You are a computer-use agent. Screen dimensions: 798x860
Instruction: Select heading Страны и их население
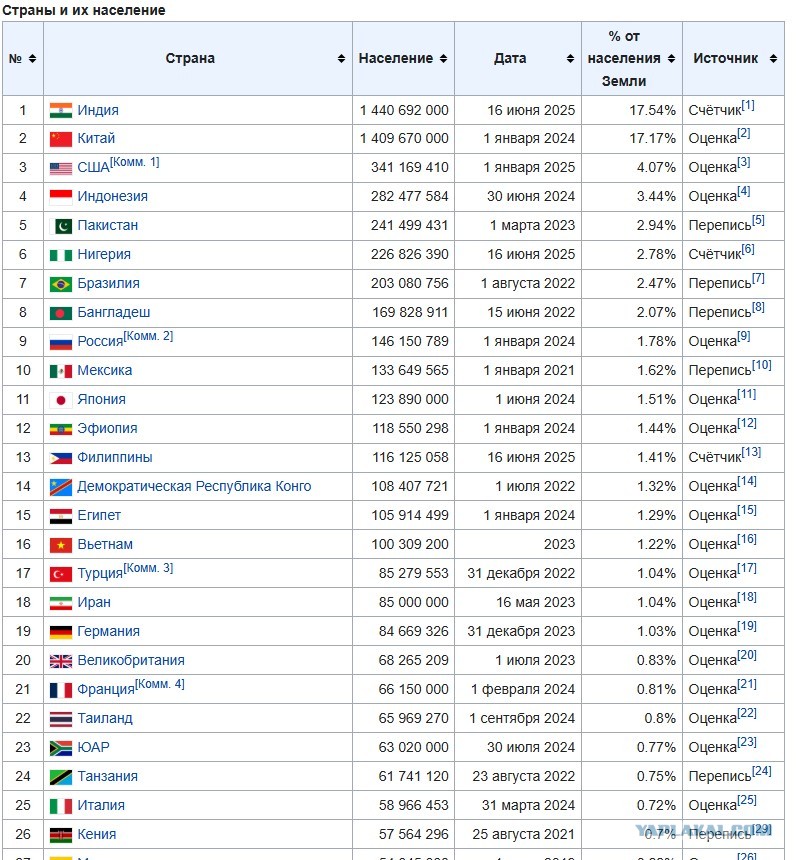[x=84, y=10]
